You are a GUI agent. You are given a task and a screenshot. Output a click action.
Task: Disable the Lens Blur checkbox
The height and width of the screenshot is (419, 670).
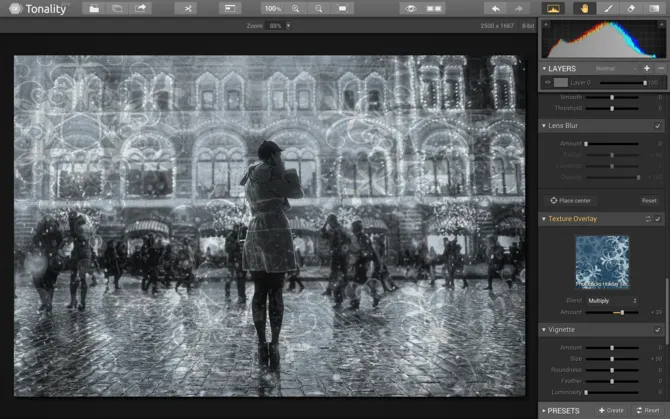[x=657, y=126]
